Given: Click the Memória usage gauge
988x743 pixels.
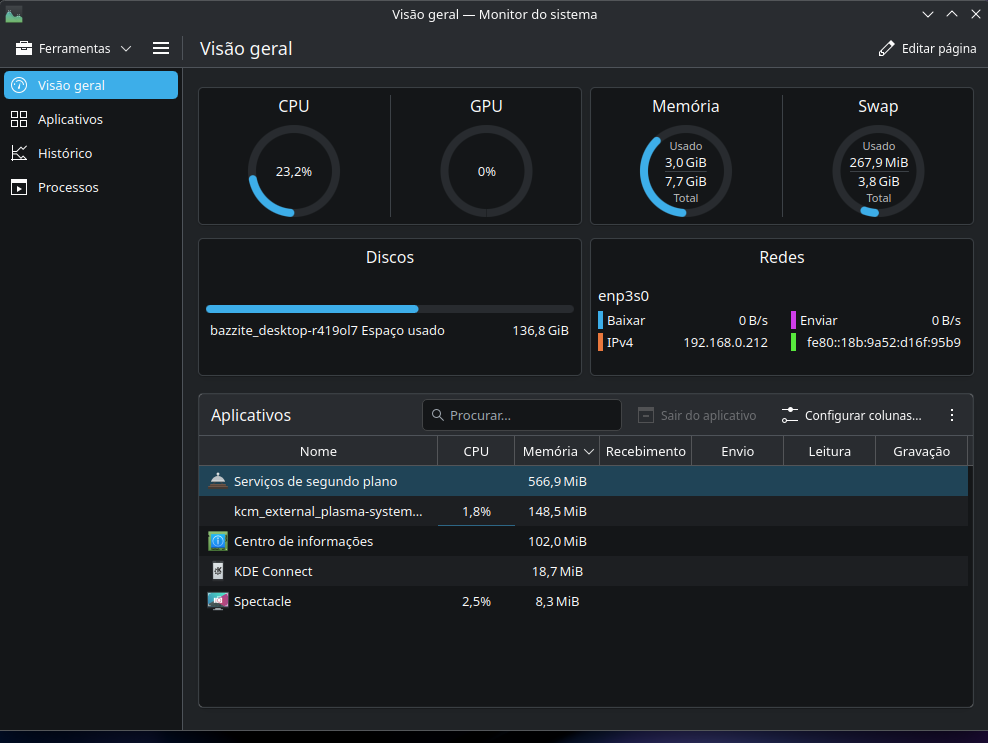Looking at the screenshot, I should pos(686,171).
